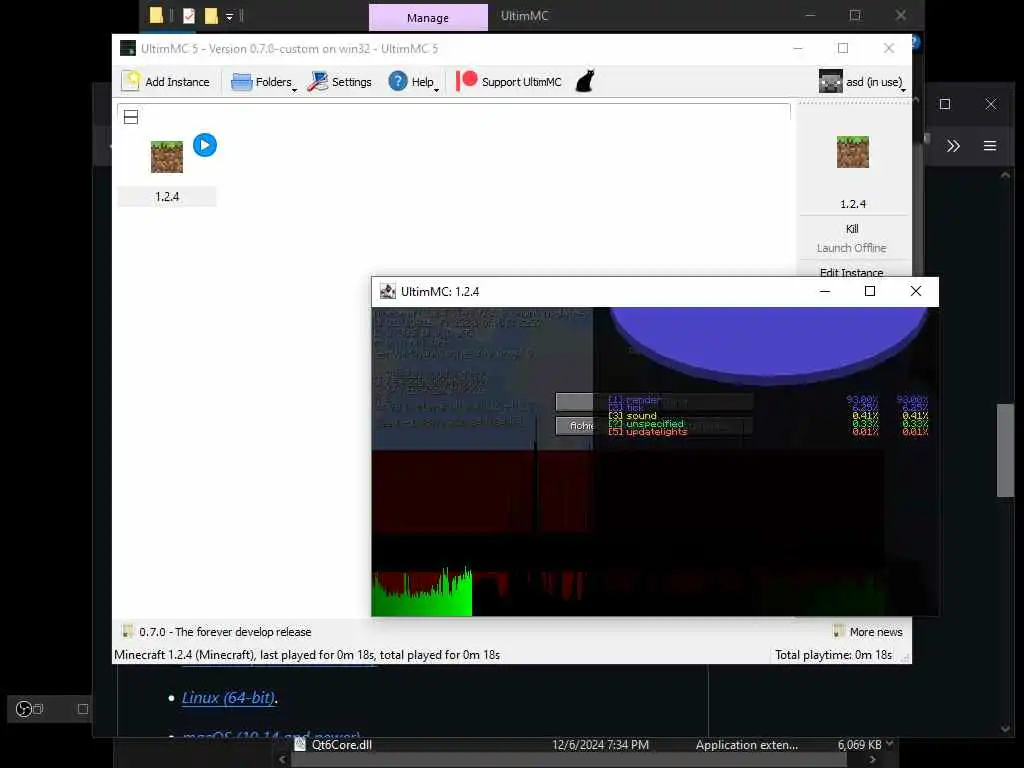Click Edit Instance in side panel

(x=852, y=271)
